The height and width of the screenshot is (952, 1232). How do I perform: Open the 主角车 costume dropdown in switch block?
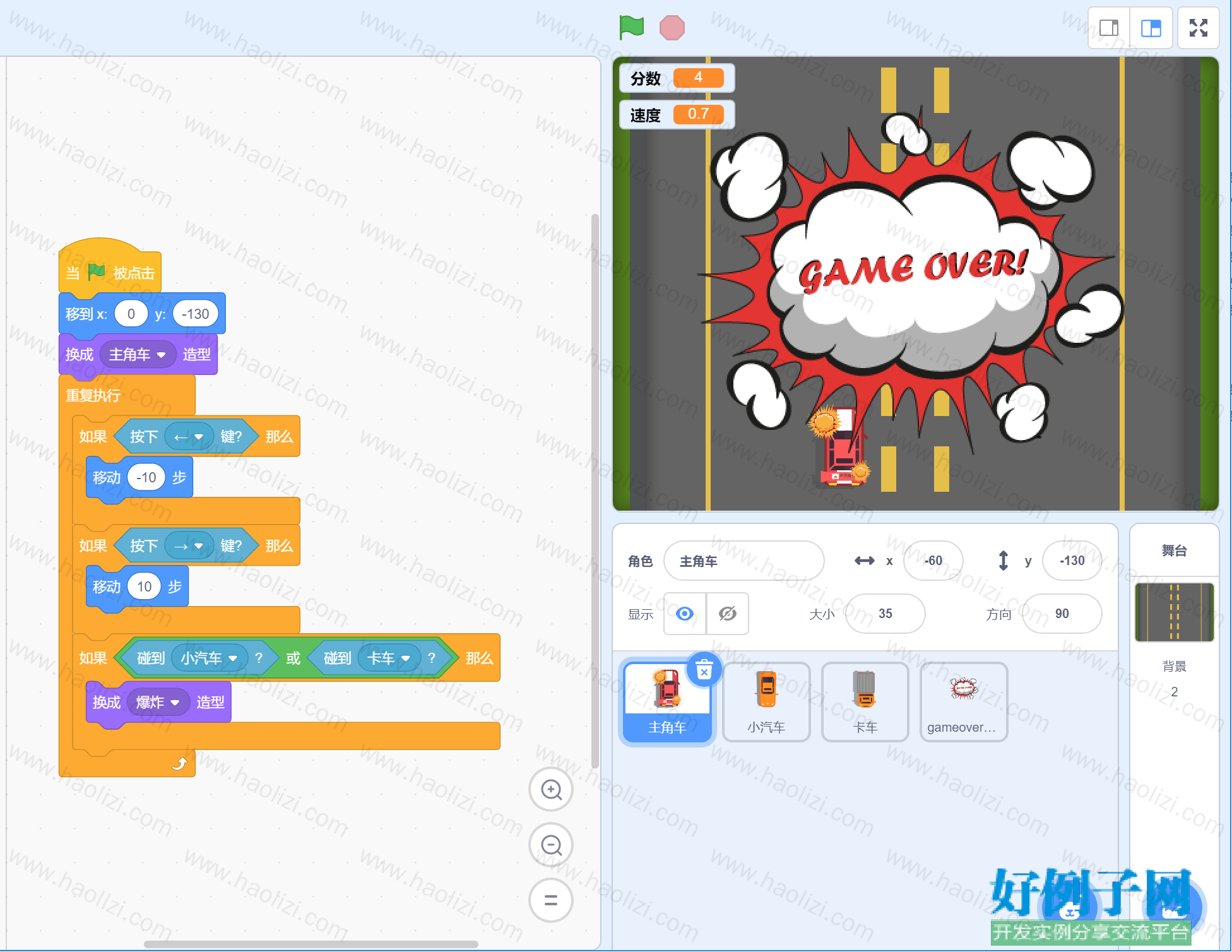point(138,355)
